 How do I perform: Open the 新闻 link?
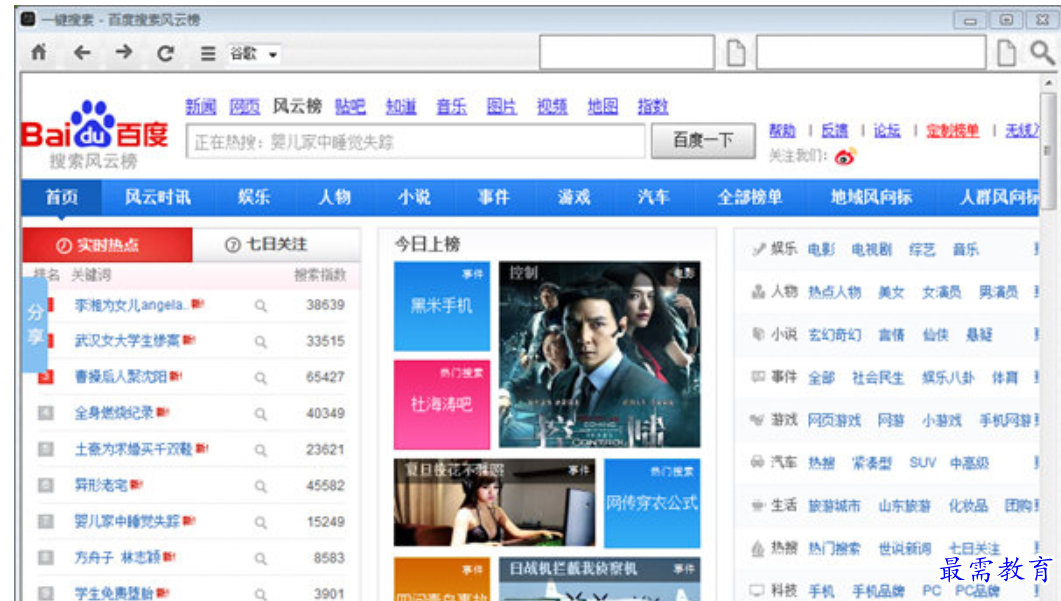point(201,106)
